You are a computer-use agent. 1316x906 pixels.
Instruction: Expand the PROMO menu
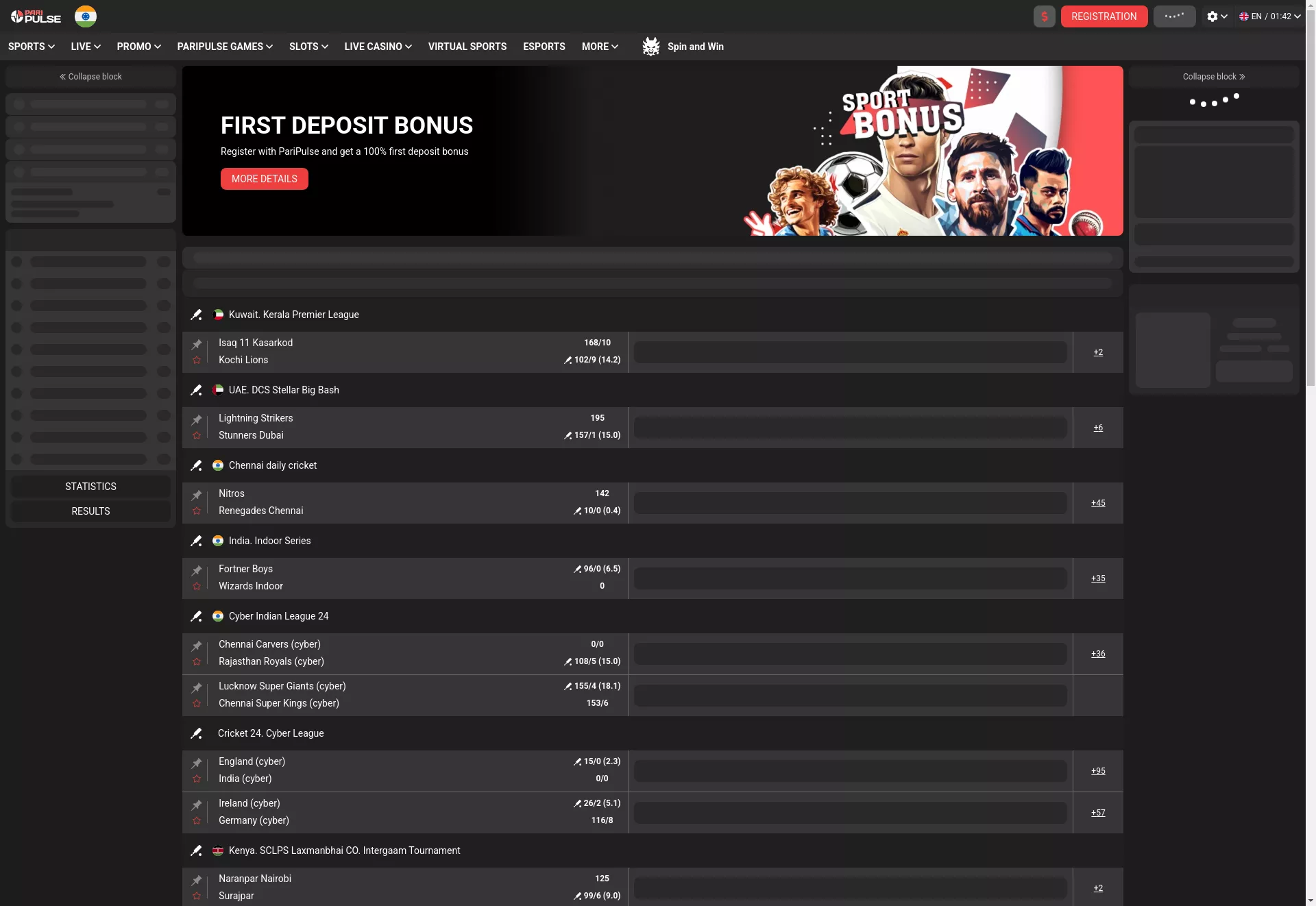(138, 47)
